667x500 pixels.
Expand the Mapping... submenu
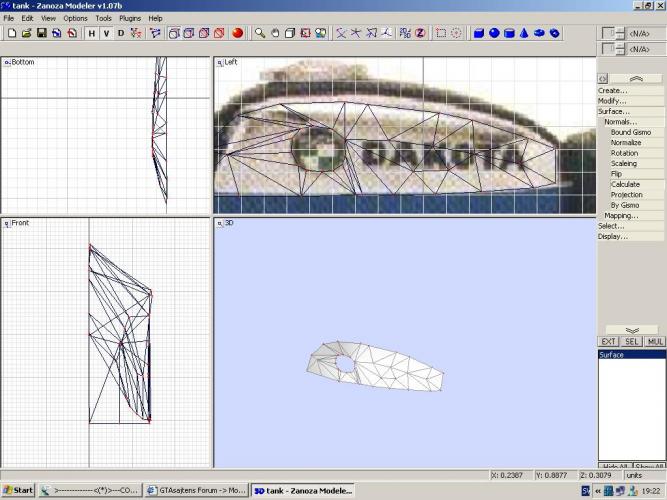[x=620, y=215]
